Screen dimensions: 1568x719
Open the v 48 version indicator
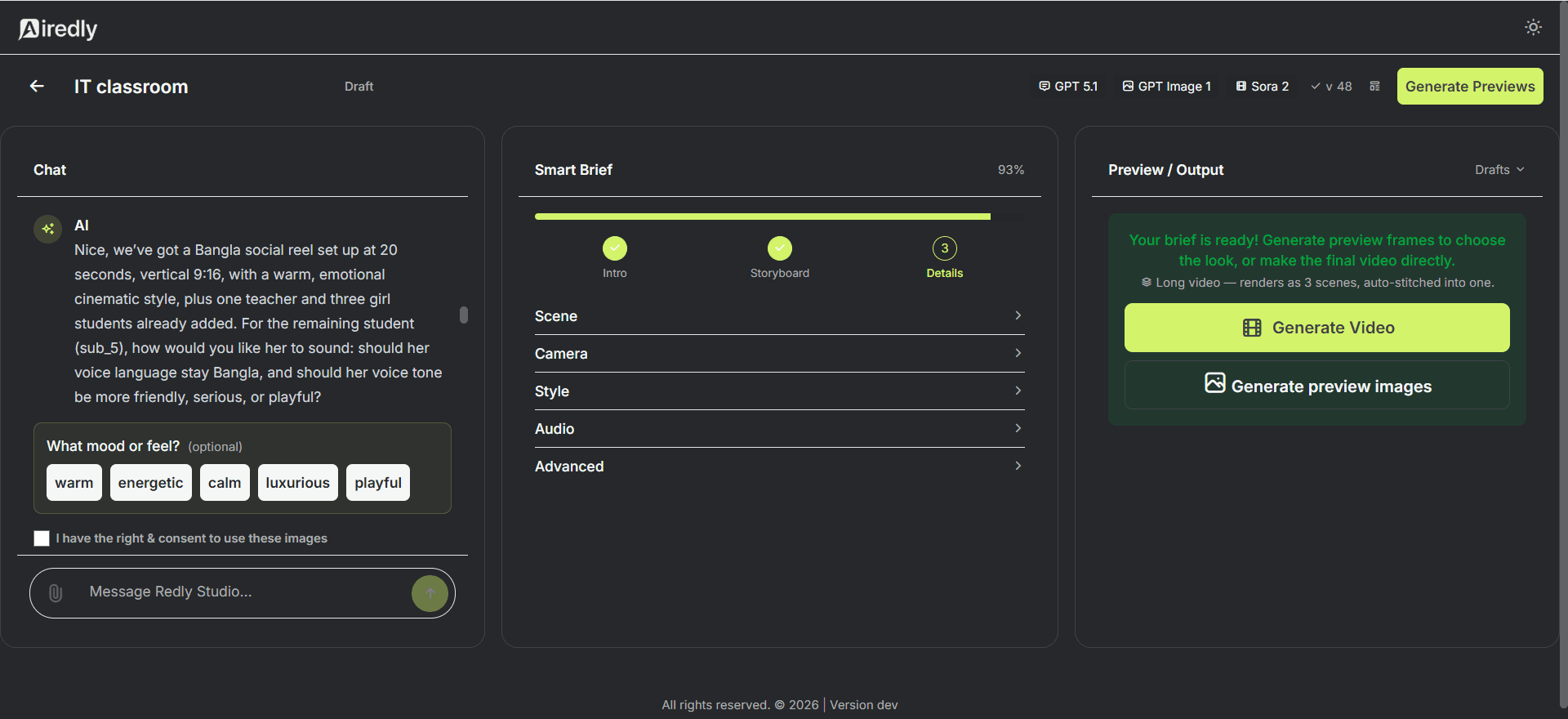click(x=1332, y=86)
